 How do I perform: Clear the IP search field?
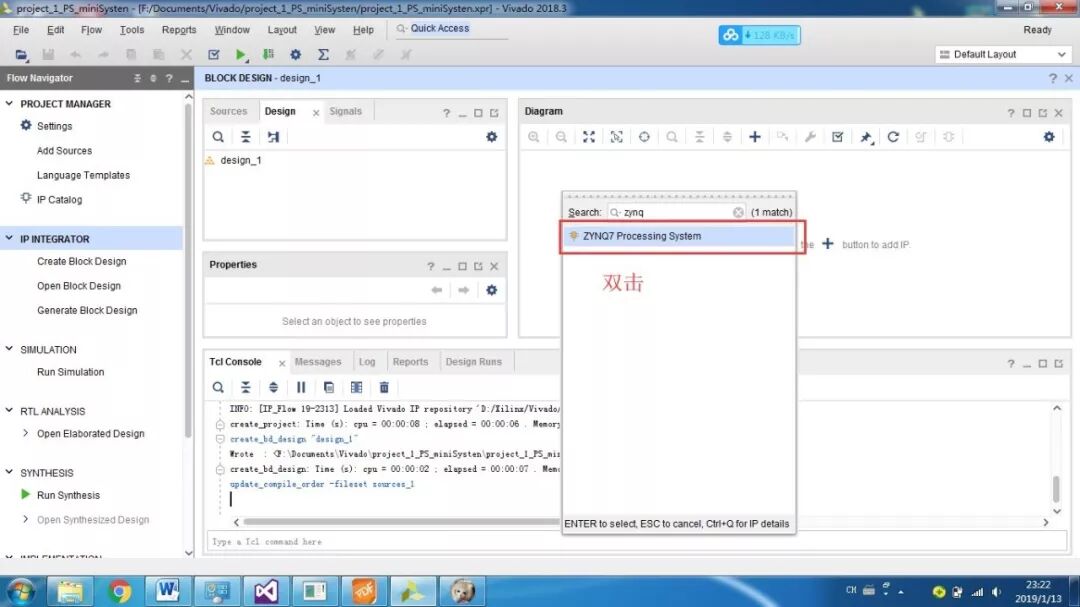coord(738,212)
